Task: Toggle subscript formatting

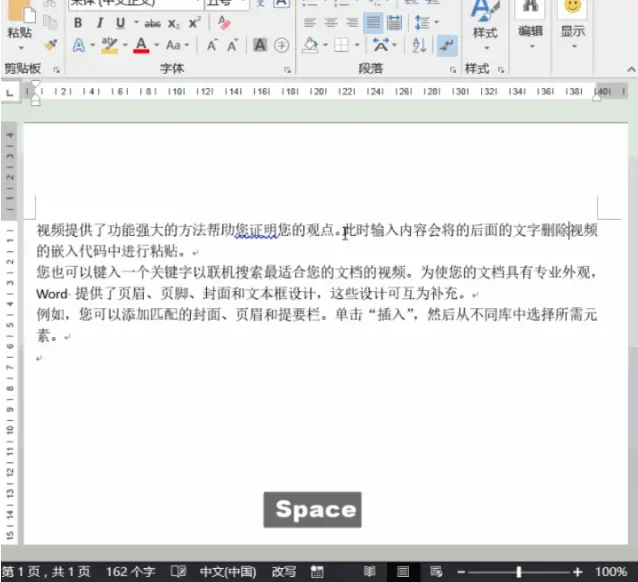Action: click(174, 24)
